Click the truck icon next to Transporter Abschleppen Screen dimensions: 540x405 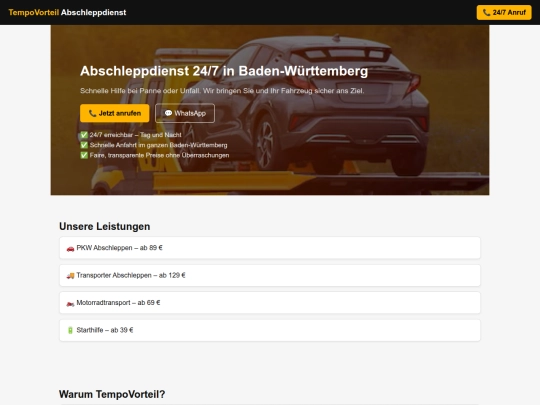click(70, 276)
